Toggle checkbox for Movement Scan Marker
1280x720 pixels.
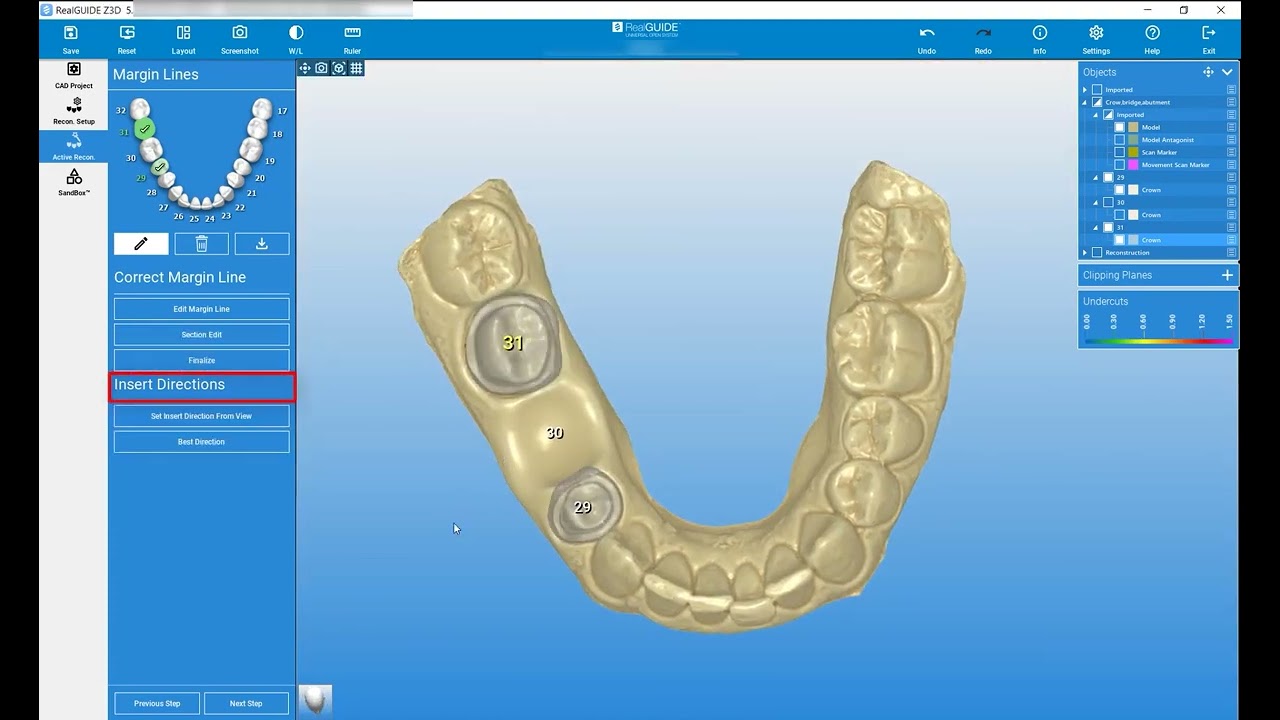(x=1120, y=165)
